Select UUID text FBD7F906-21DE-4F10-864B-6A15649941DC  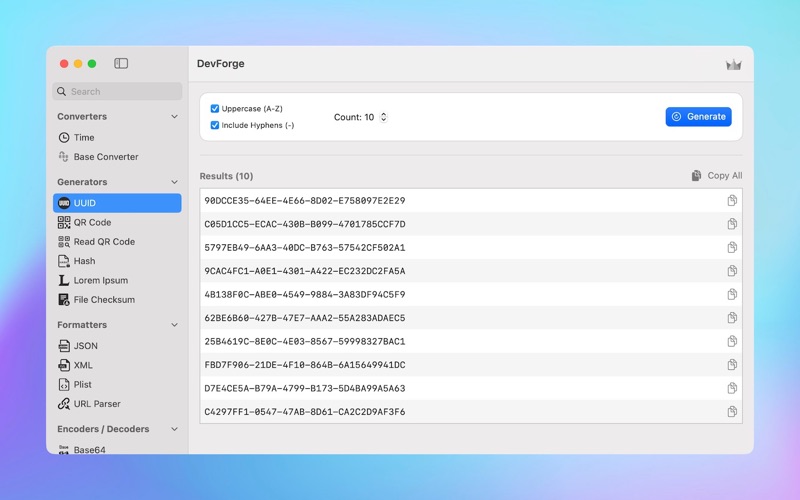coord(305,365)
